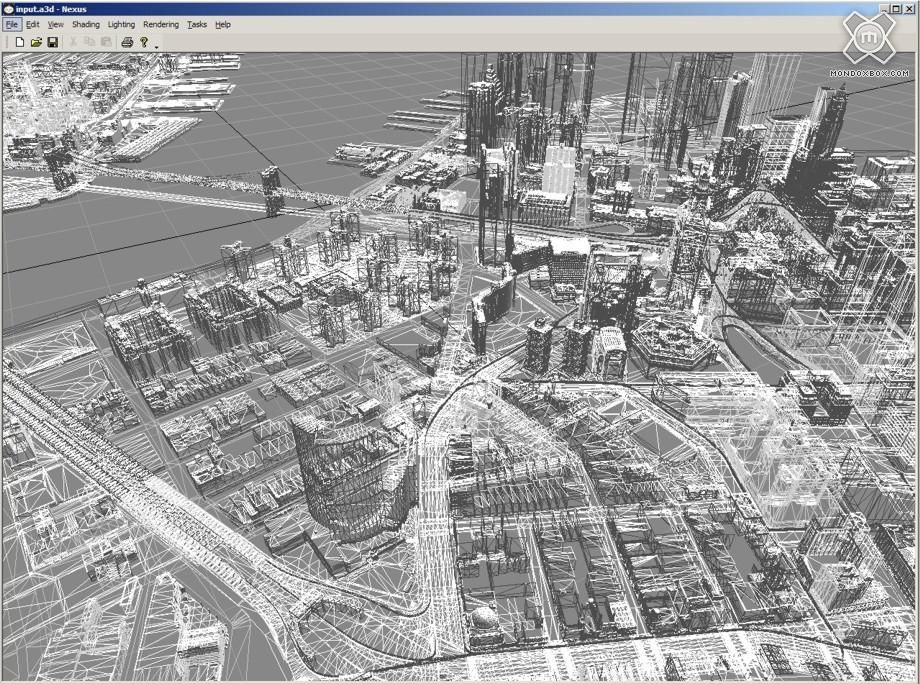Click the Paste clipboard toolbar icon
This screenshot has height=684, width=920.
click(x=106, y=42)
